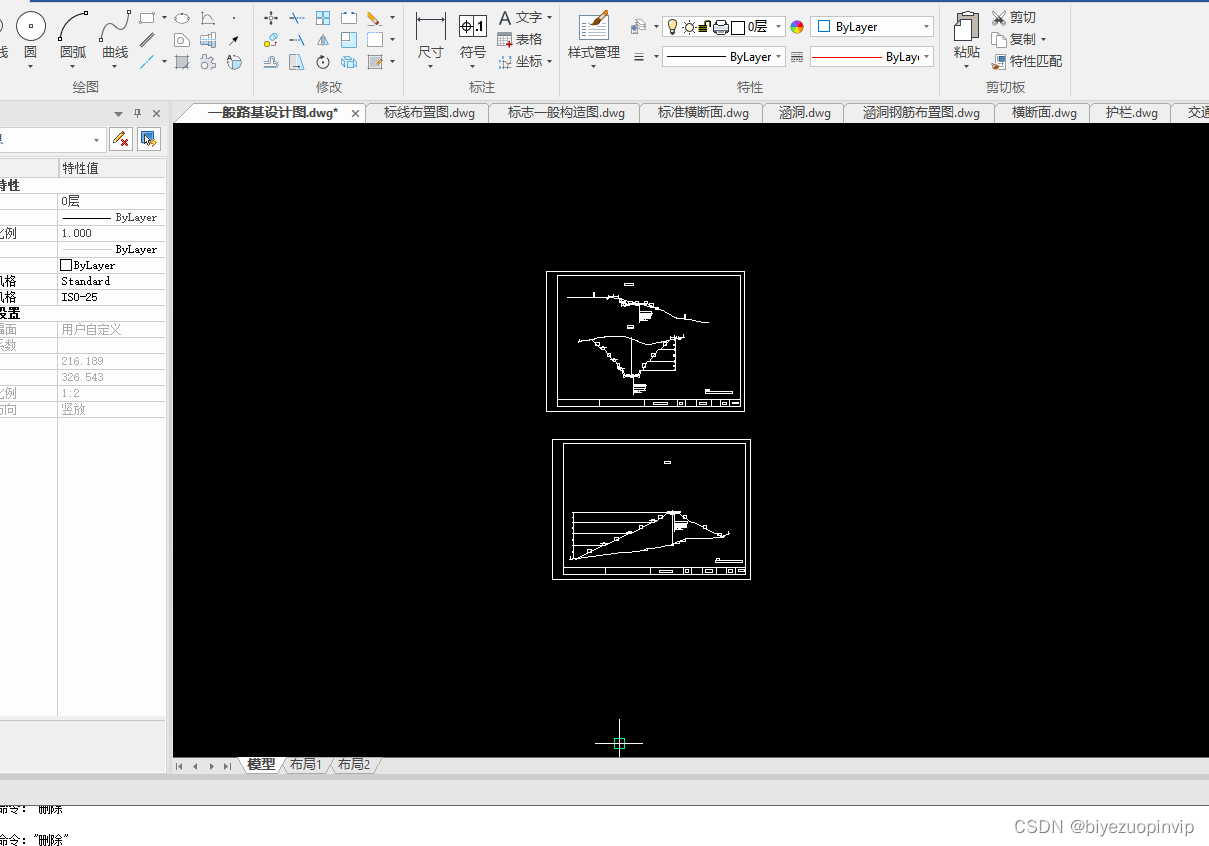Toggle layer freeze sun icon
The height and width of the screenshot is (846, 1209).
tap(689, 27)
